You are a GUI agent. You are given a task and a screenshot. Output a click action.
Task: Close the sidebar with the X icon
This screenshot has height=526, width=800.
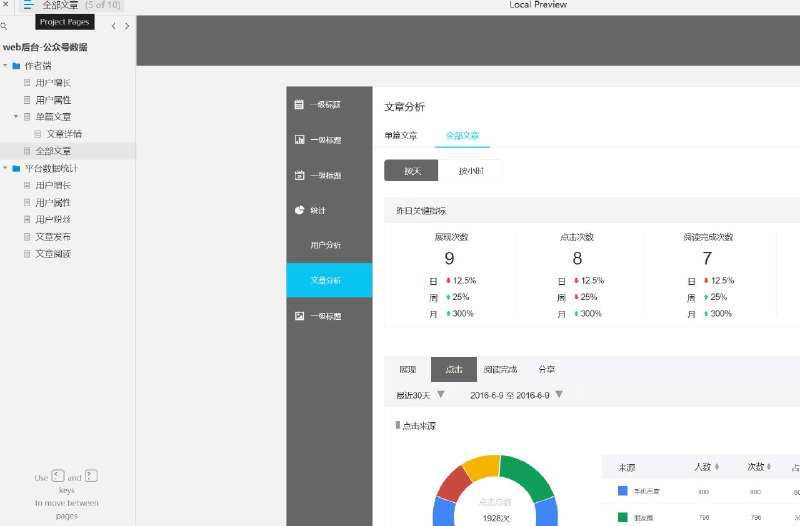click(x=6, y=4)
